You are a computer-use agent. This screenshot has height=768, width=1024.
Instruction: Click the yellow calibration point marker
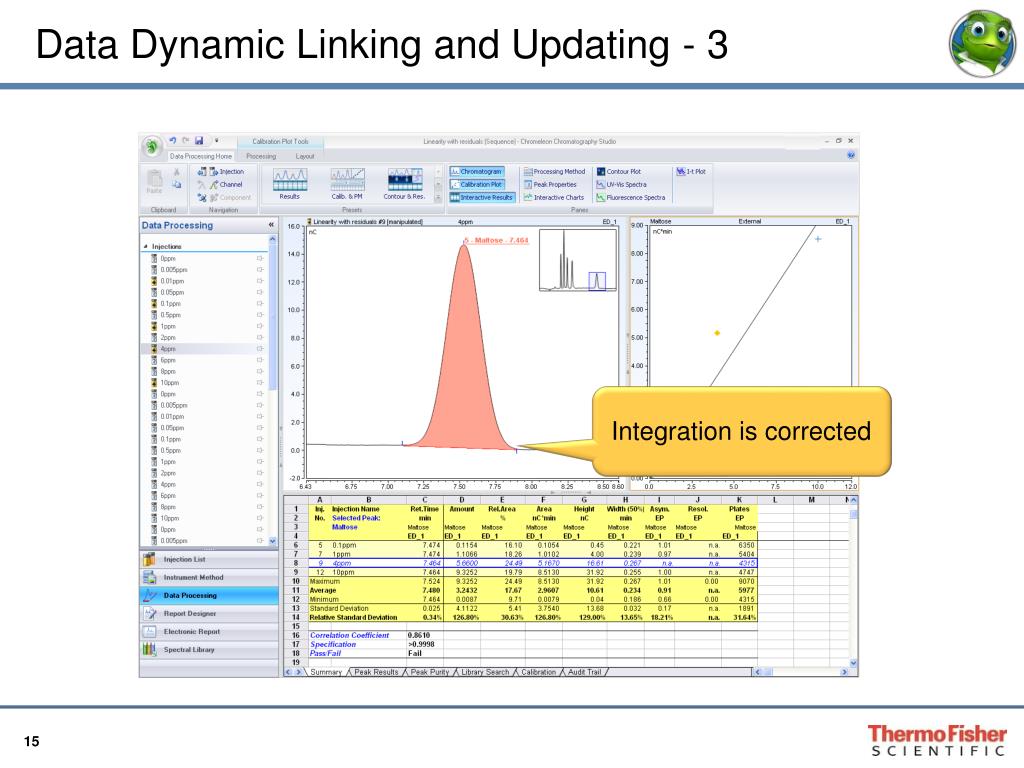coord(717,333)
